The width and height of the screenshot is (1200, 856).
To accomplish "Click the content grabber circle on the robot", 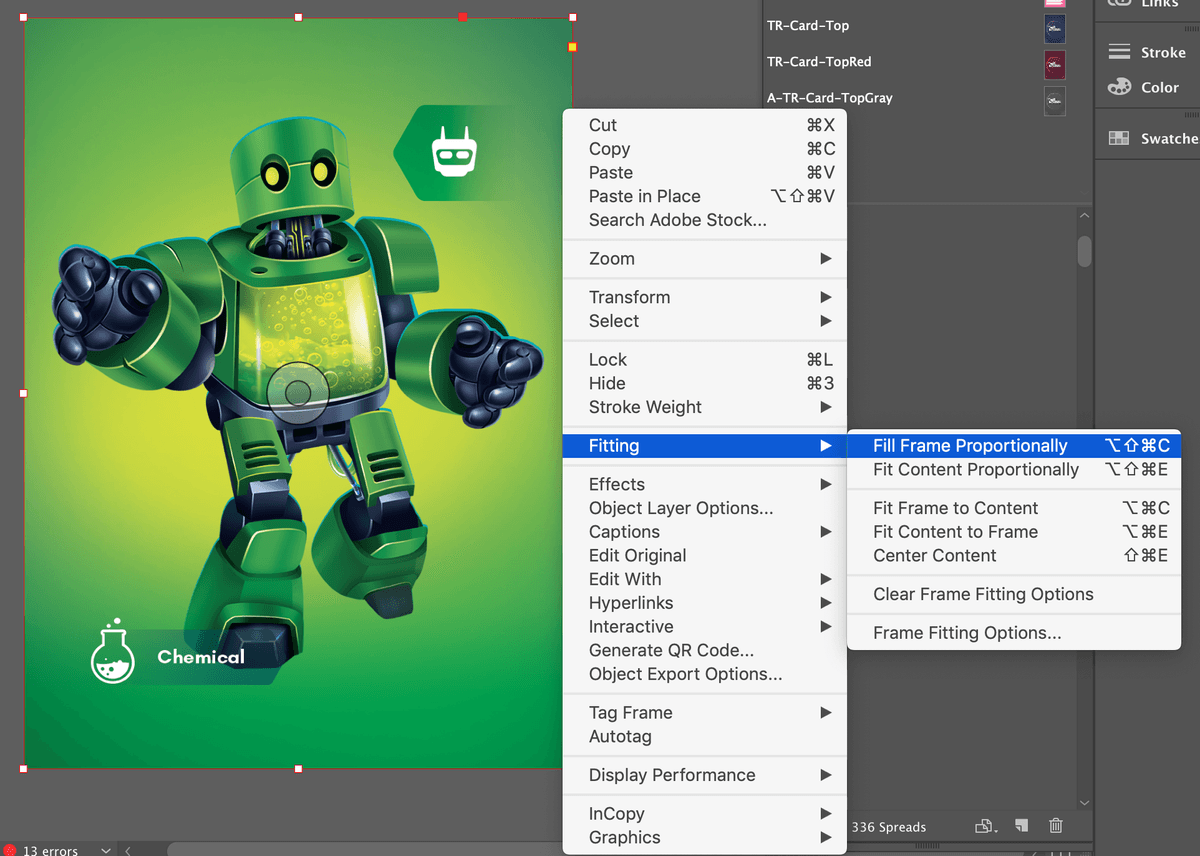I will (298, 393).
